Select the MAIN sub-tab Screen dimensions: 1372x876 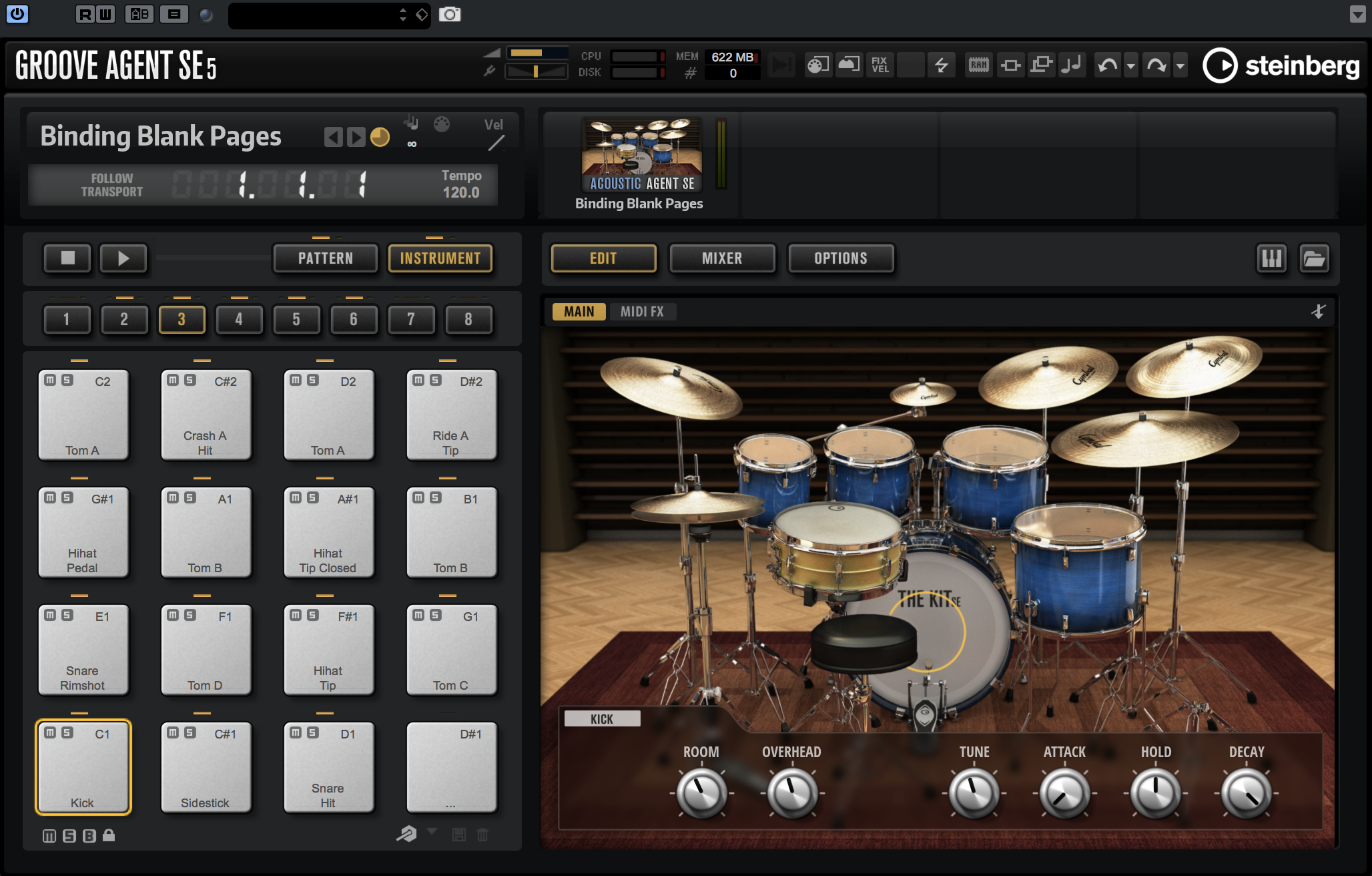tap(579, 311)
